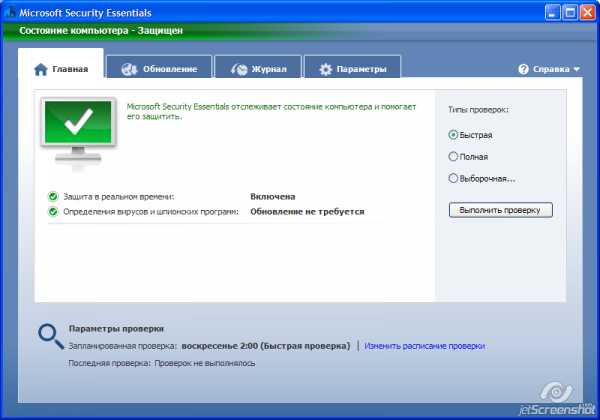Click the Защита в реальном времени label
Image resolution: width=600 pixels, height=420 pixels.
(x=119, y=197)
